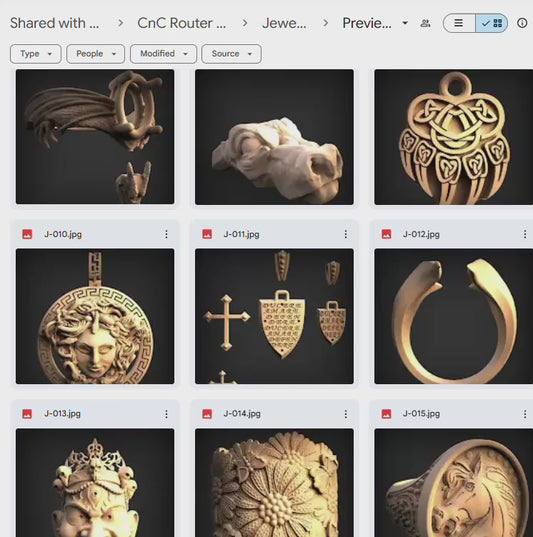Expand the Modified filter
Viewport: 533px width, 537px height.
(x=163, y=54)
